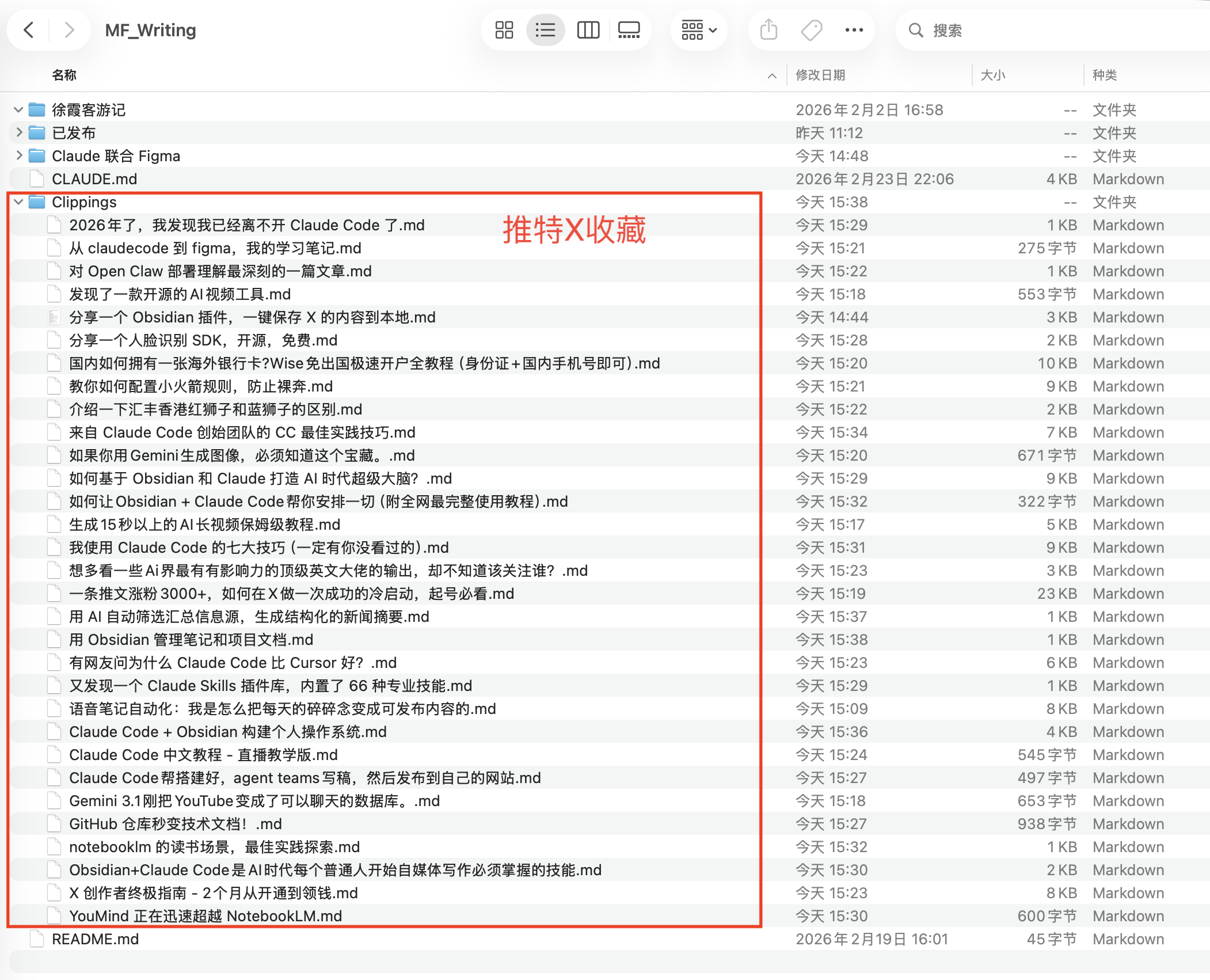Open the more actions ellipsis menu
Viewport: 1210px width, 980px height.
(x=854, y=30)
